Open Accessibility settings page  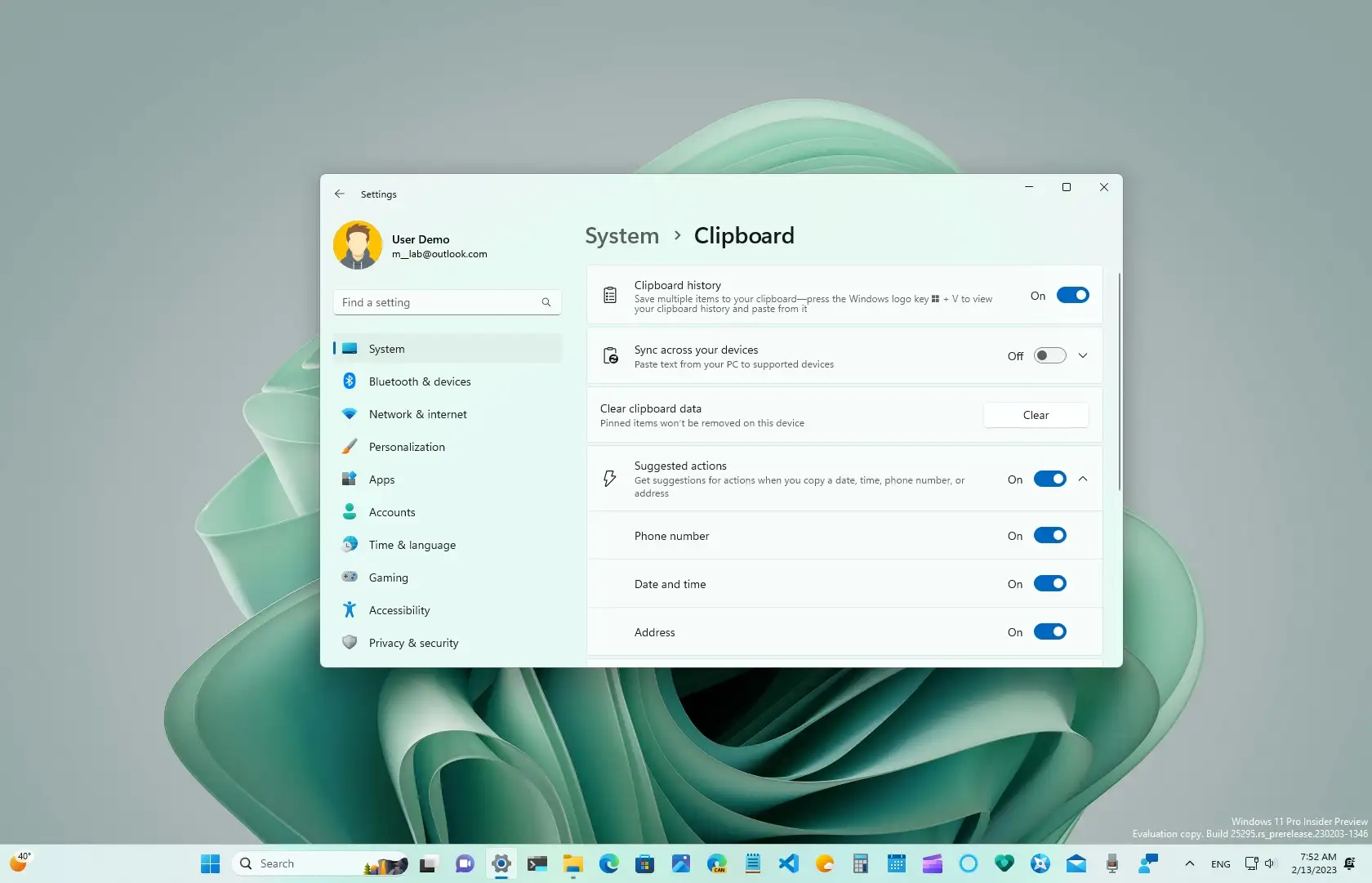[x=448, y=610]
